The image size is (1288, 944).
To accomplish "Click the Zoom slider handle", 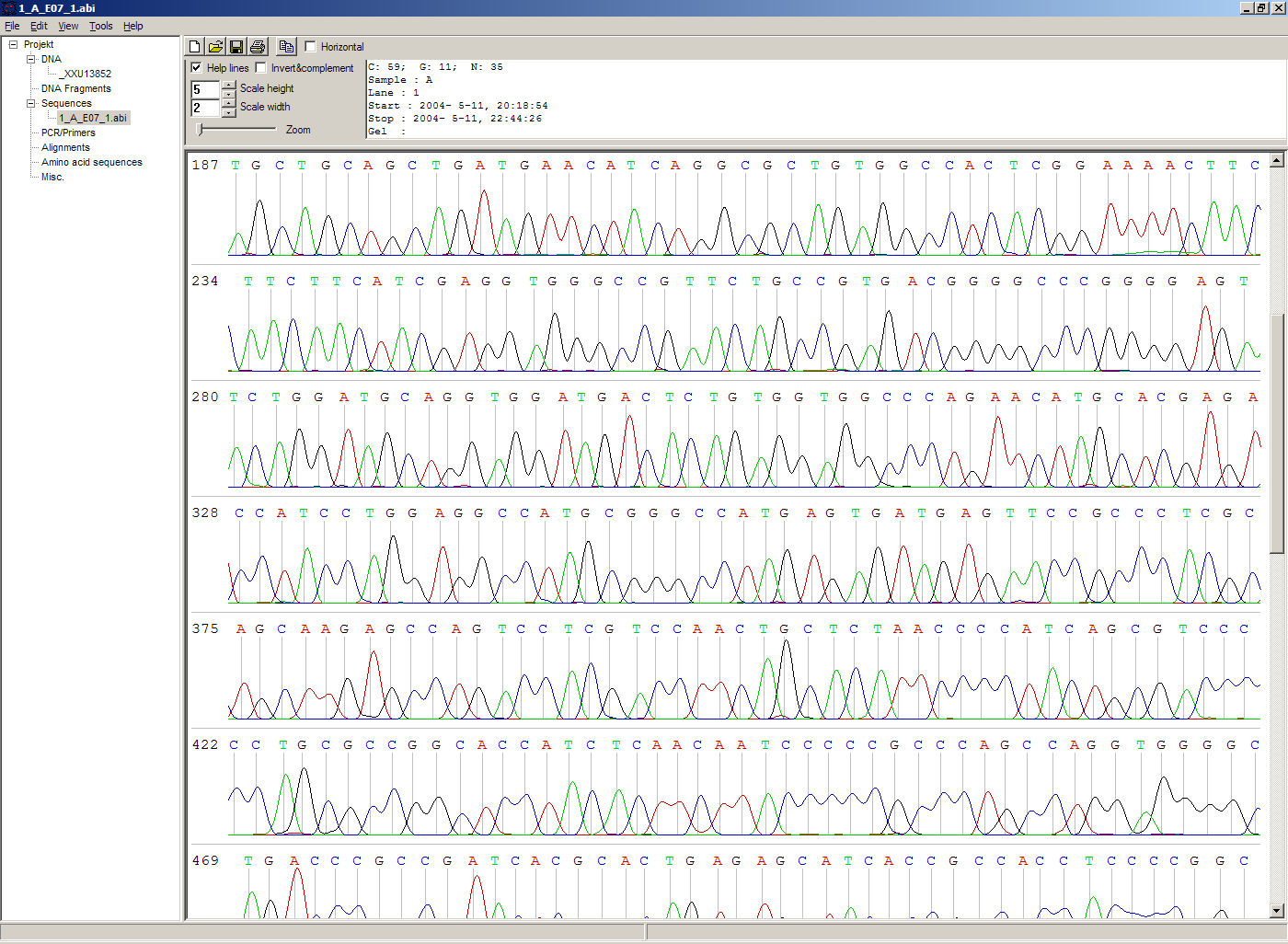I will [x=200, y=130].
